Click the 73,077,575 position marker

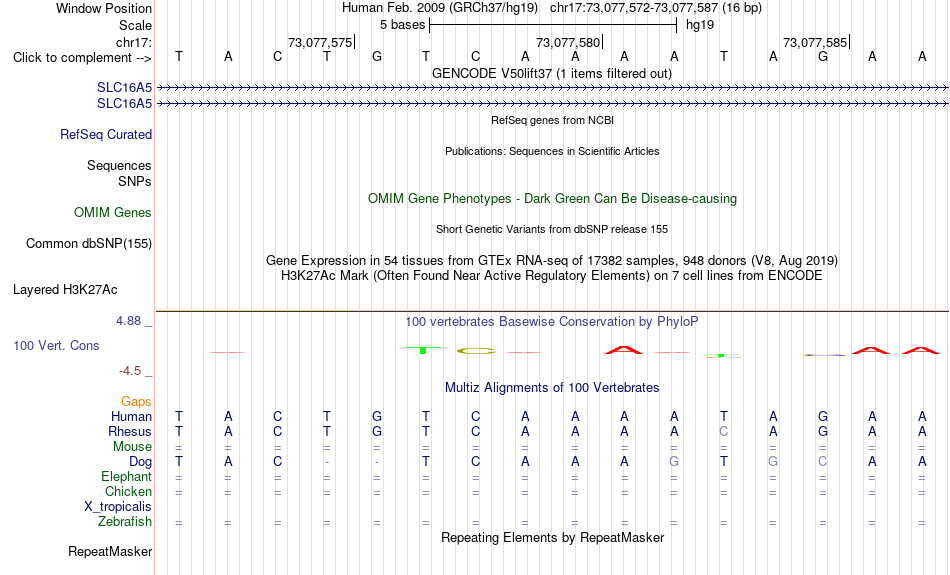pos(321,42)
